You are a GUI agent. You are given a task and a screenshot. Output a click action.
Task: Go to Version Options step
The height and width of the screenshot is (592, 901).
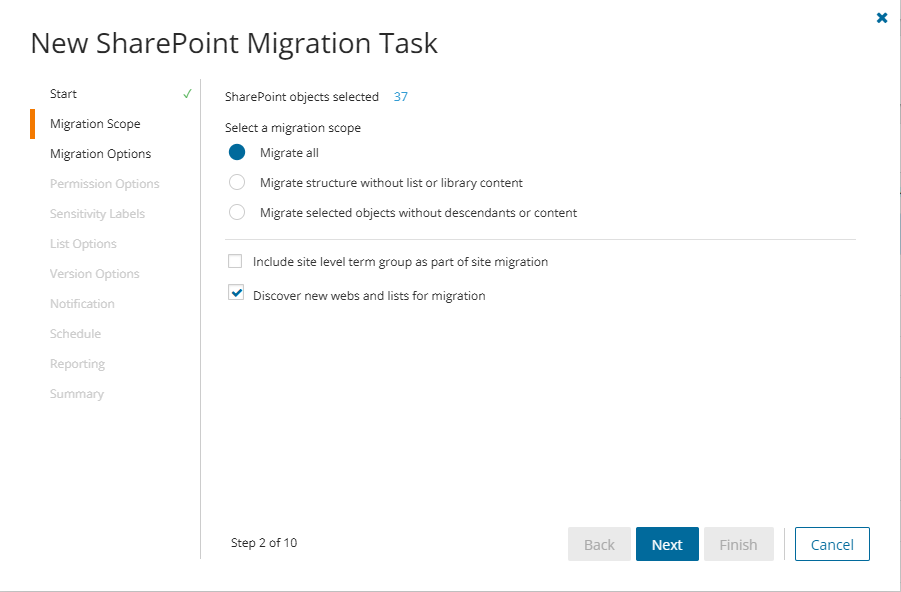pyautogui.click(x=94, y=274)
